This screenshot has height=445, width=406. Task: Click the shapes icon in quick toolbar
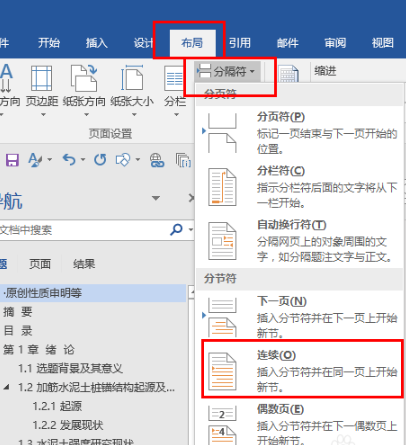(x=123, y=160)
